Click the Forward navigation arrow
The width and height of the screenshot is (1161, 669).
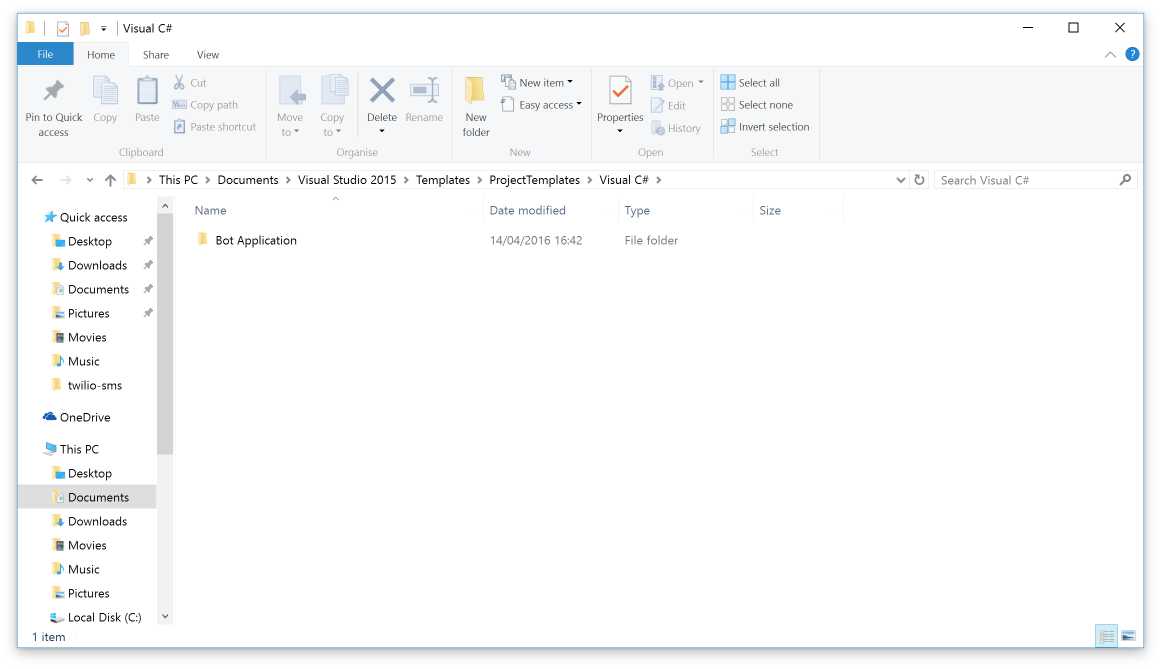click(x=65, y=180)
